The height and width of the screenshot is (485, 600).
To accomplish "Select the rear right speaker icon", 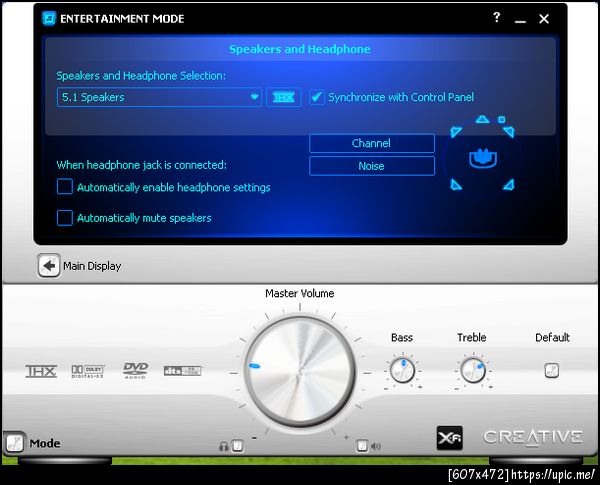I will tap(509, 185).
